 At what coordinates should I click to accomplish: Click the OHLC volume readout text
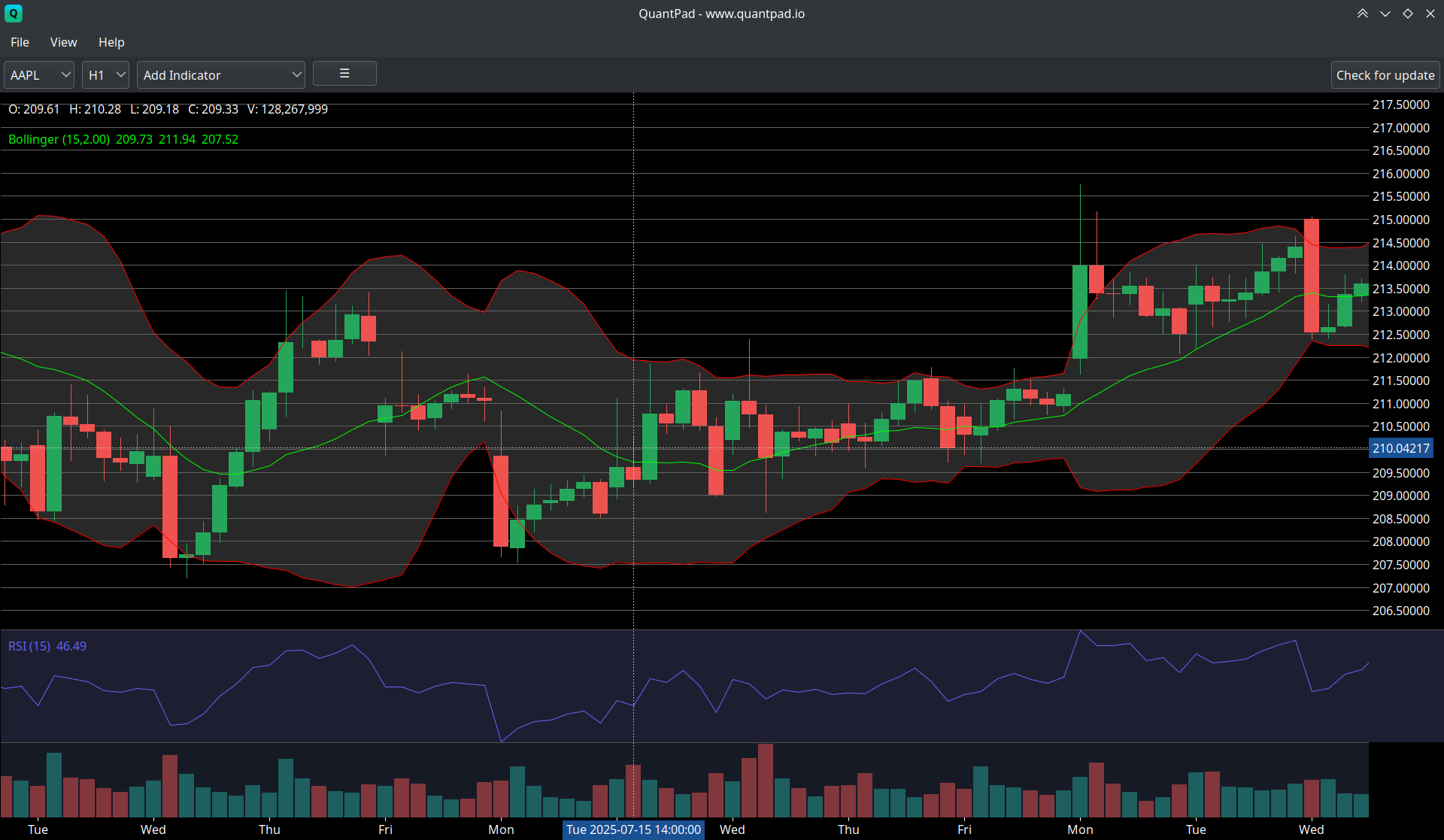point(168,109)
